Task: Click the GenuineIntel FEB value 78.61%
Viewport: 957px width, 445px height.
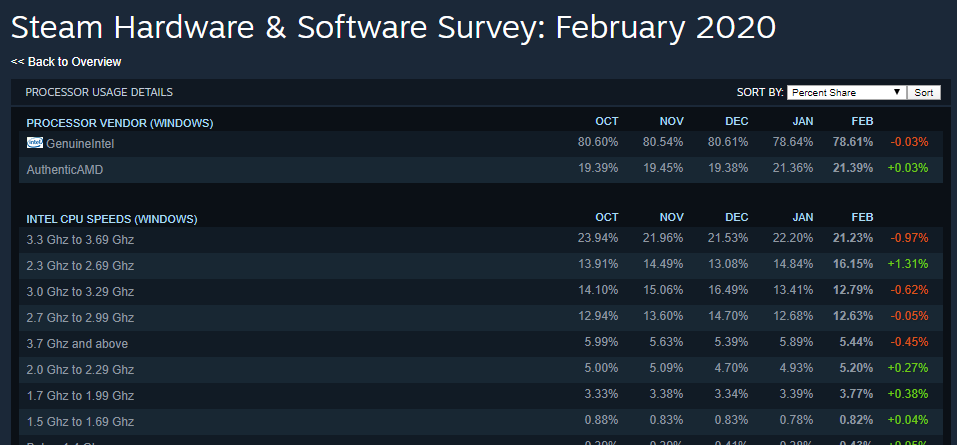Action: tap(852, 143)
